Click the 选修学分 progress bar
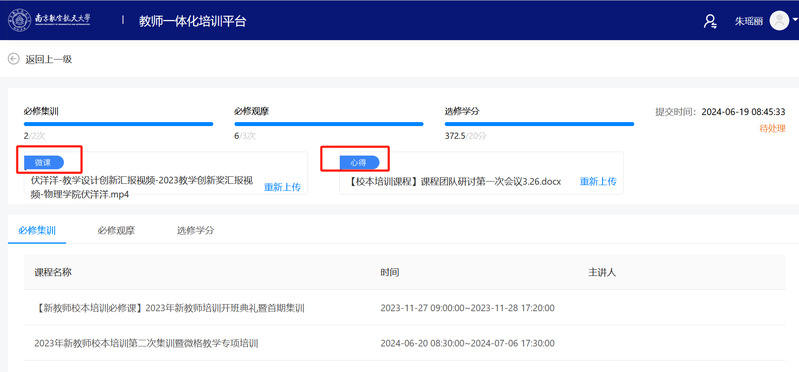Viewport: 799px width, 372px height. coord(539,124)
